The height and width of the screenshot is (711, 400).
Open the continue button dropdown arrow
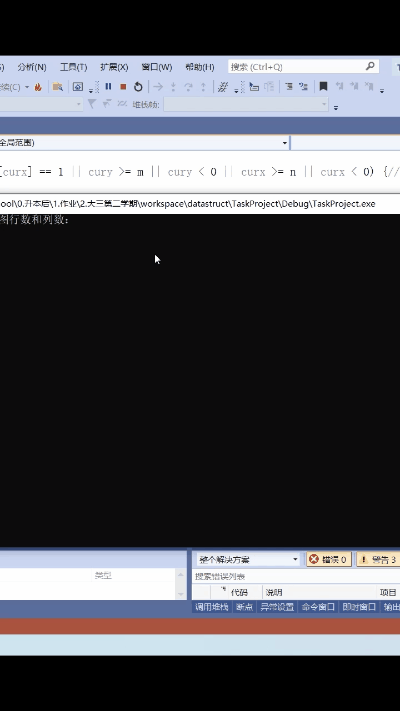coord(27,87)
